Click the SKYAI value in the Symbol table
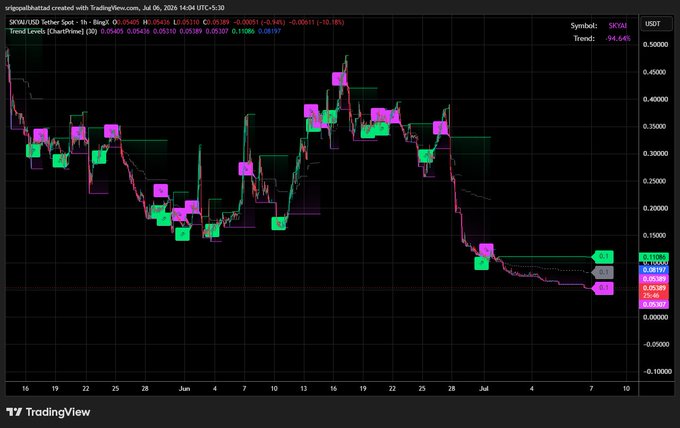 click(x=618, y=26)
